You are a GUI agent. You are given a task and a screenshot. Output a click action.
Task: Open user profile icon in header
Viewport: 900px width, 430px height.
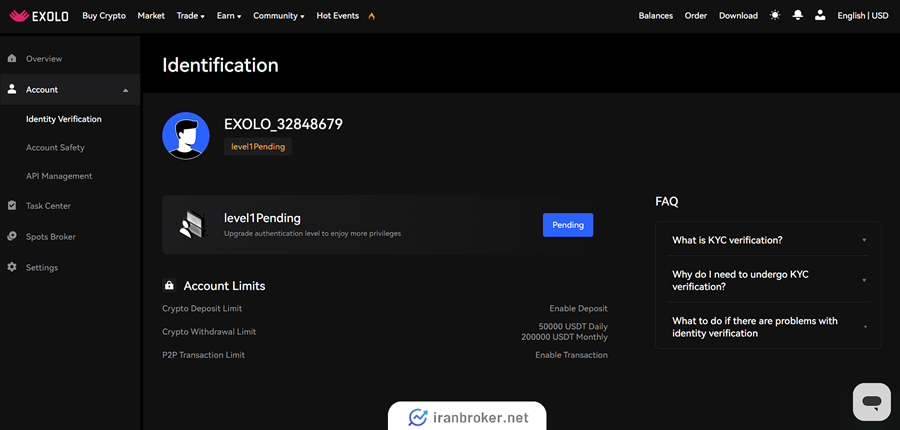coord(820,16)
